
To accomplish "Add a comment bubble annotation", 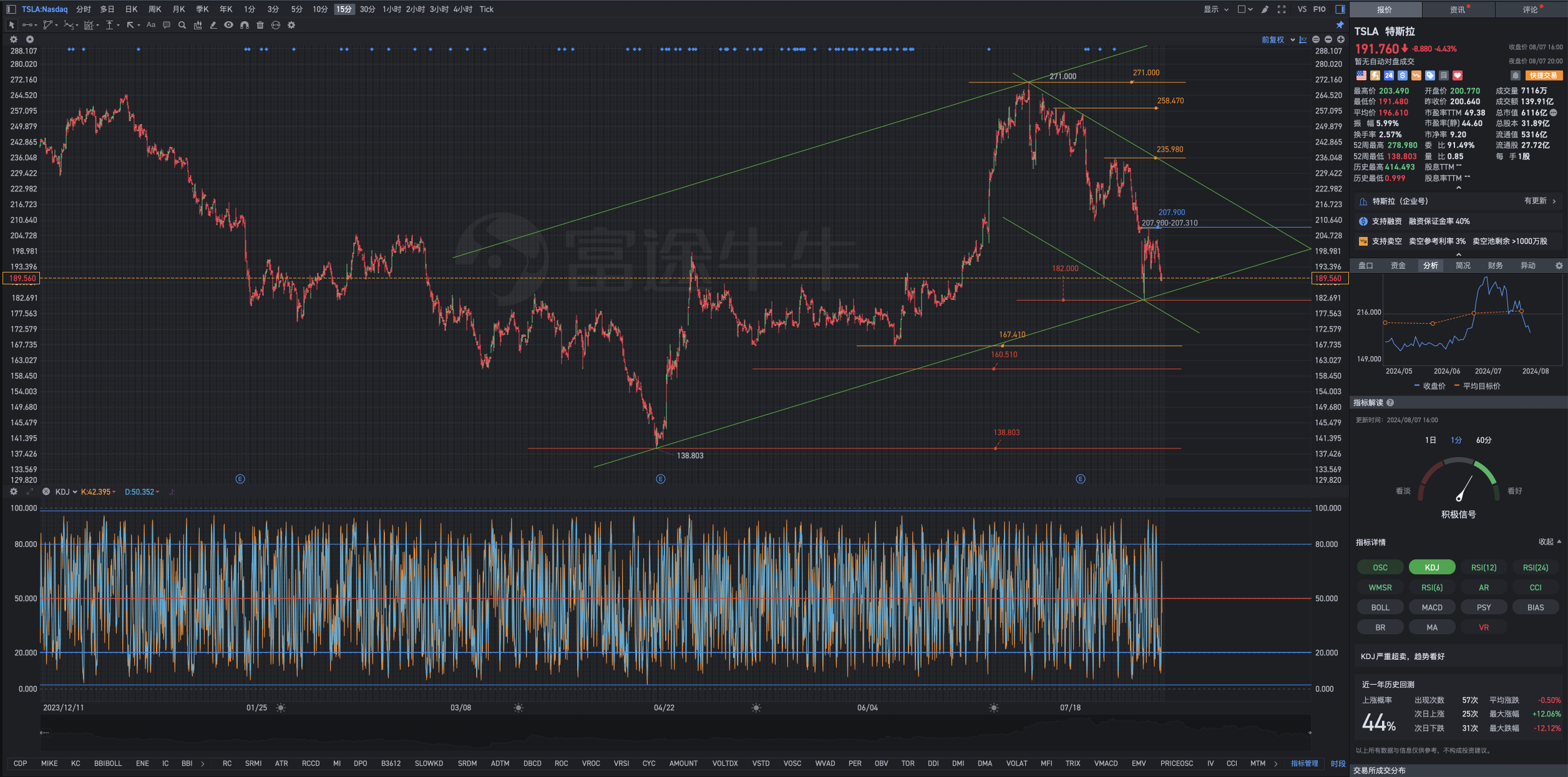I will tap(167, 25).
